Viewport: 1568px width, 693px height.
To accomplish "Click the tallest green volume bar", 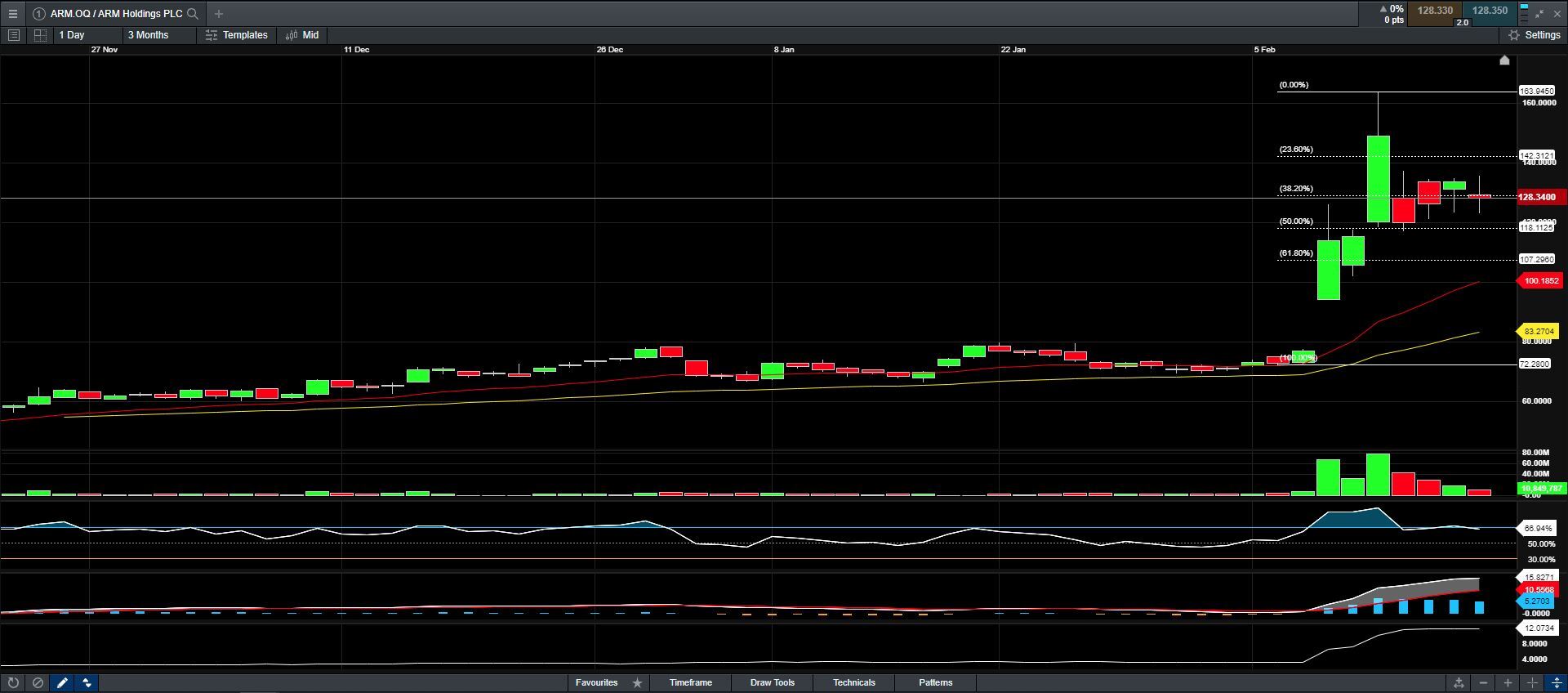I will [1379, 475].
